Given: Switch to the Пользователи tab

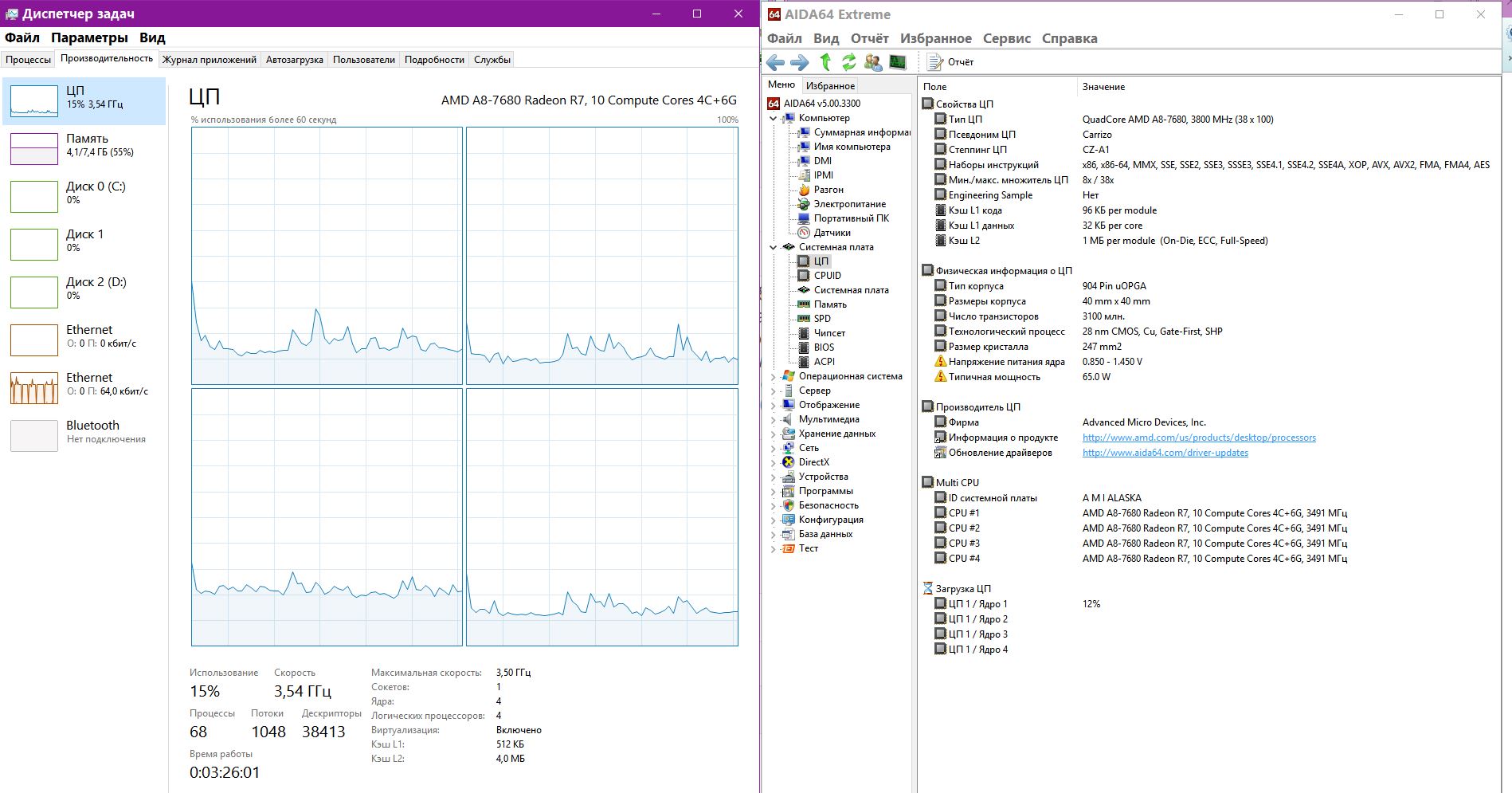Looking at the screenshot, I should (364, 60).
